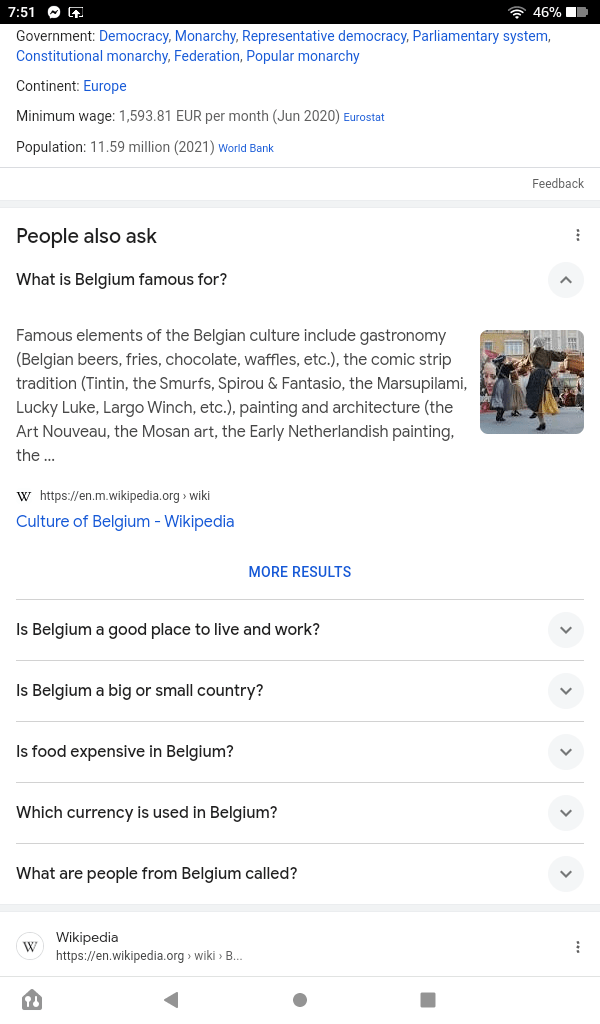The height and width of the screenshot is (1024, 600).
Task: Expand 'Is Belgium a big or small country?'
Action: [x=565, y=691]
